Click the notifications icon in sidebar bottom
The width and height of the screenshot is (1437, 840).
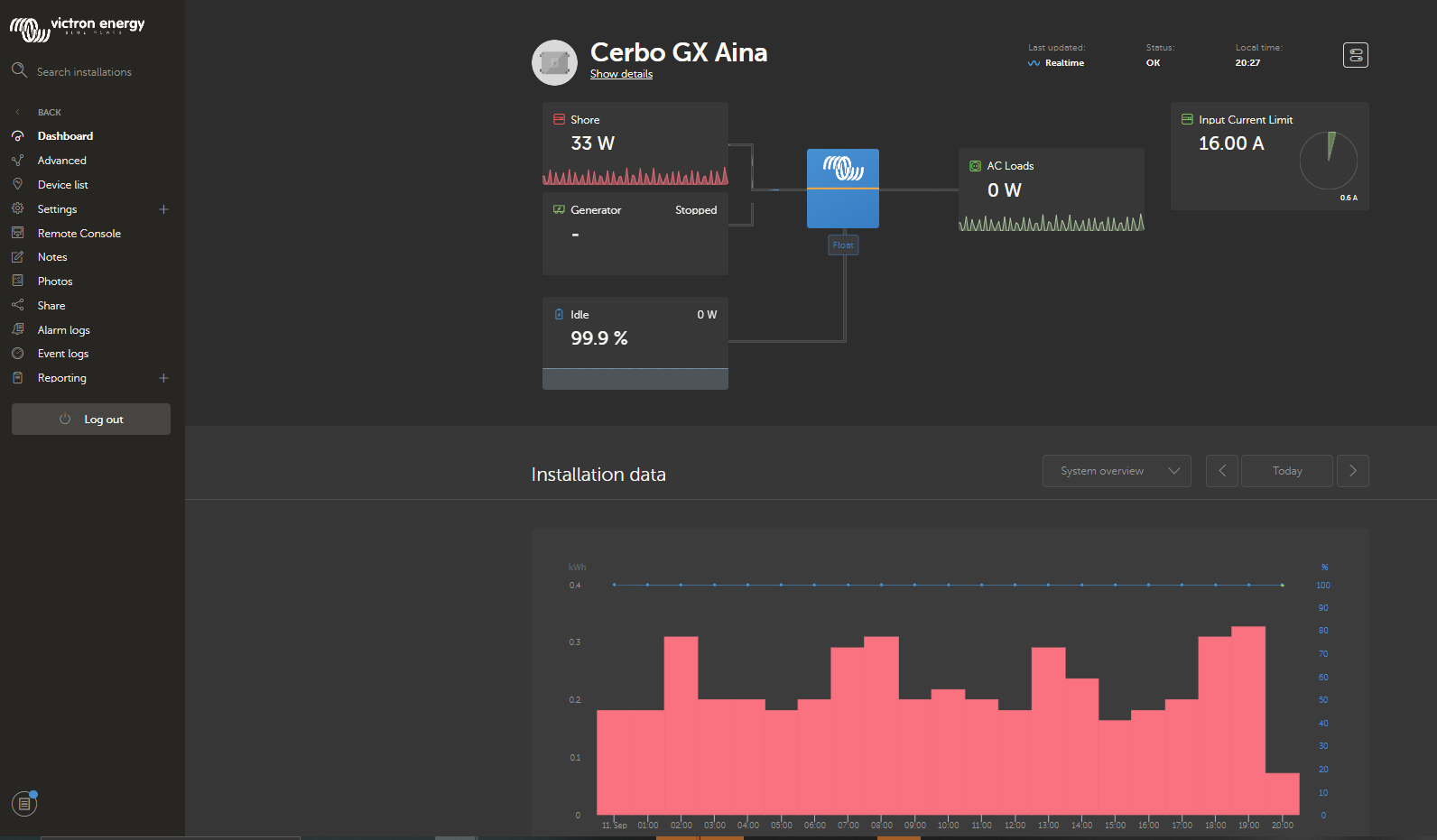24,803
